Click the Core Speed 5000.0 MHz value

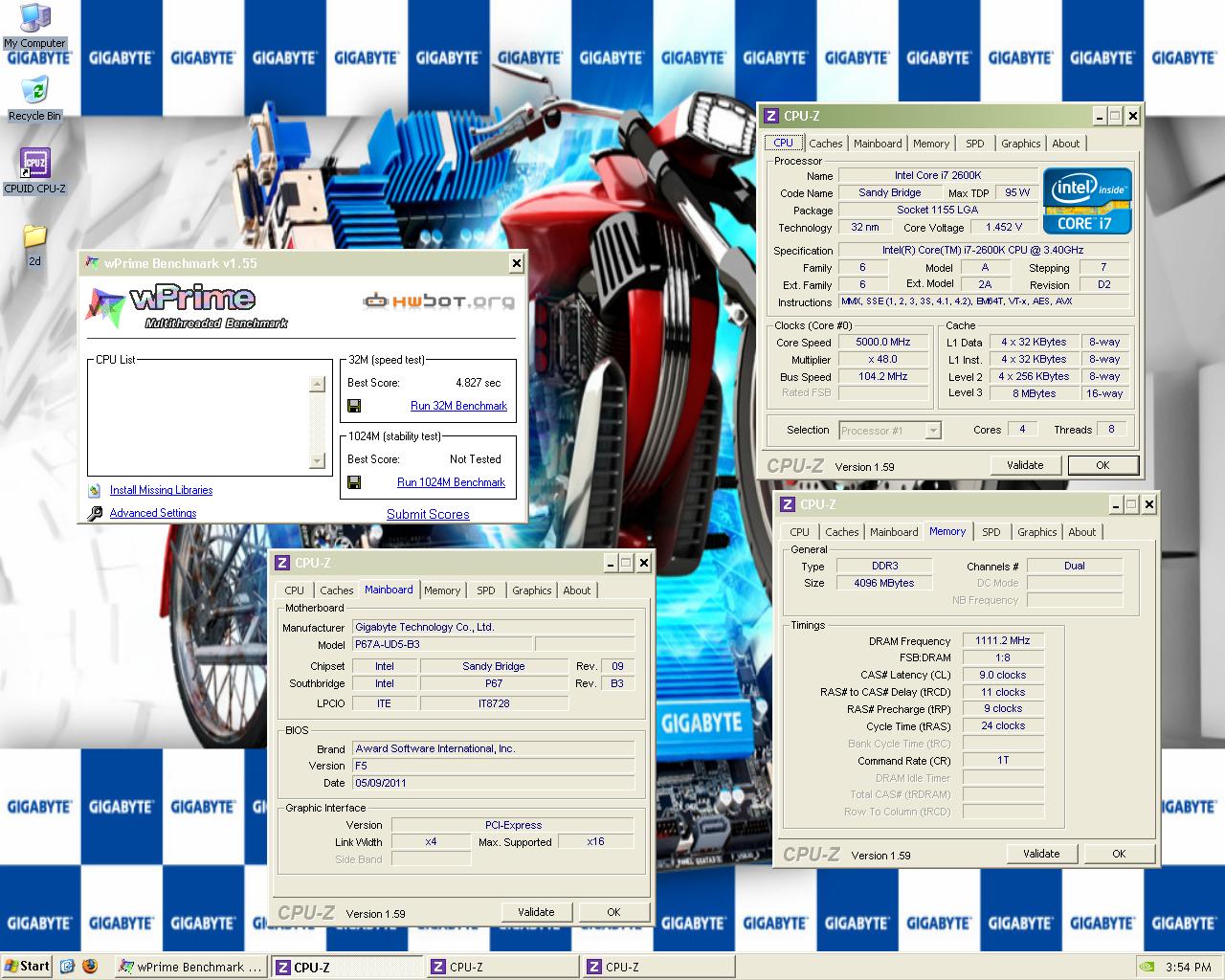(x=883, y=342)
